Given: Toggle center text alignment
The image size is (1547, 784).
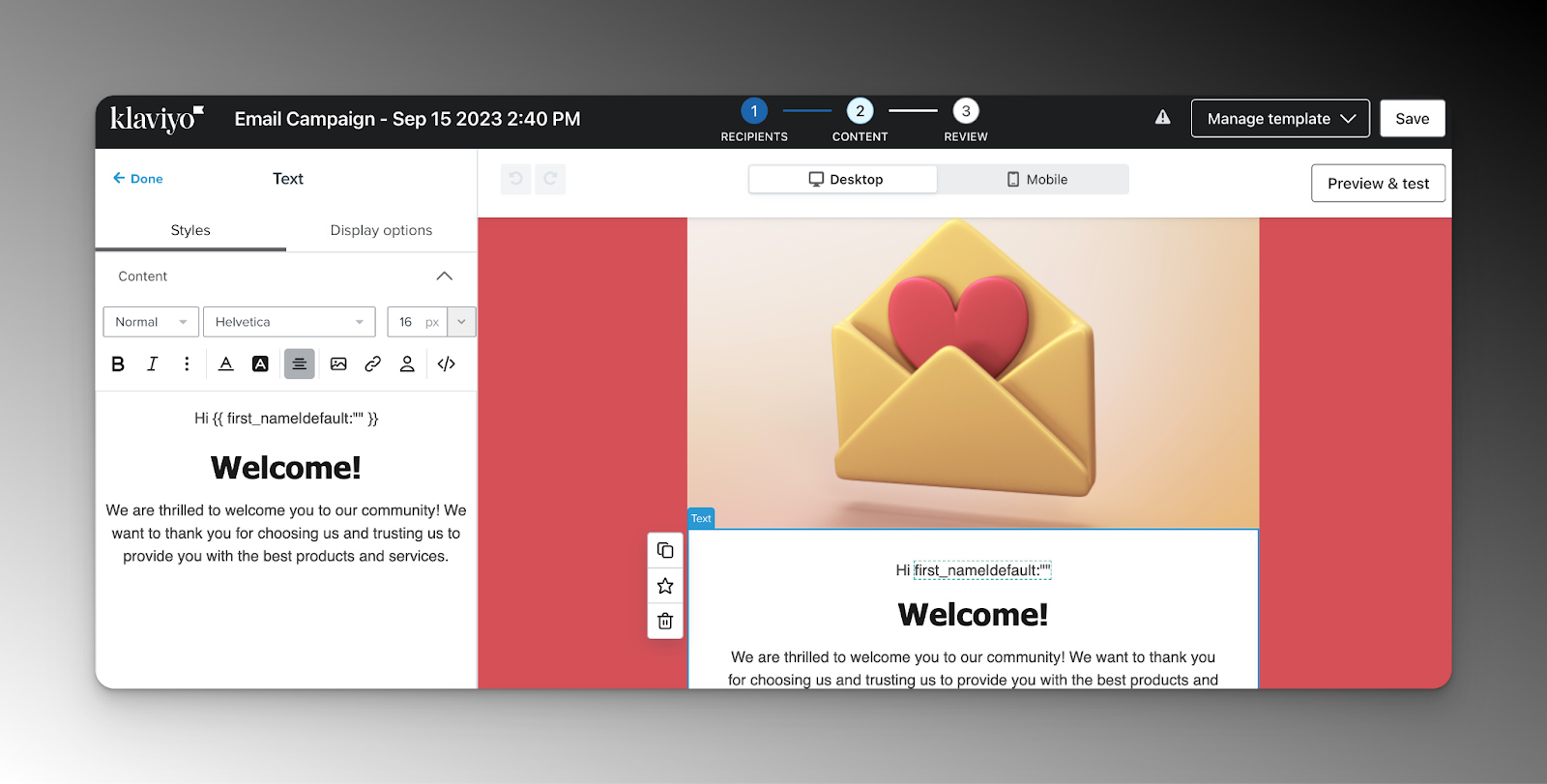Looking at the screenshot, I should coord(299,364).
